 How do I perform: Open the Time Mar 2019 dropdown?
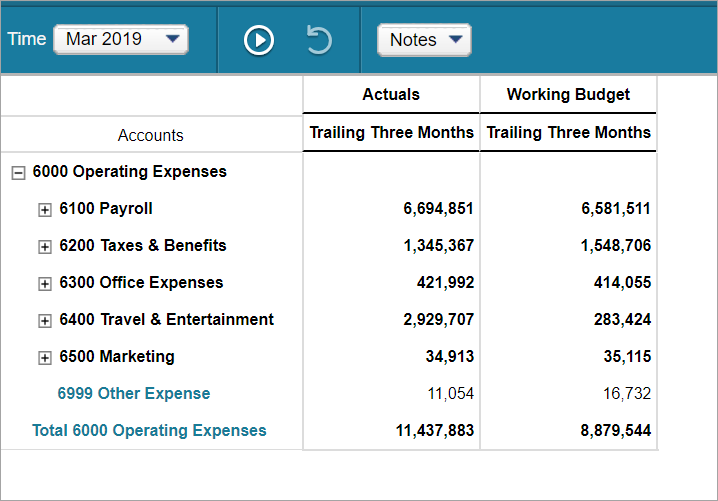(121, 39)
